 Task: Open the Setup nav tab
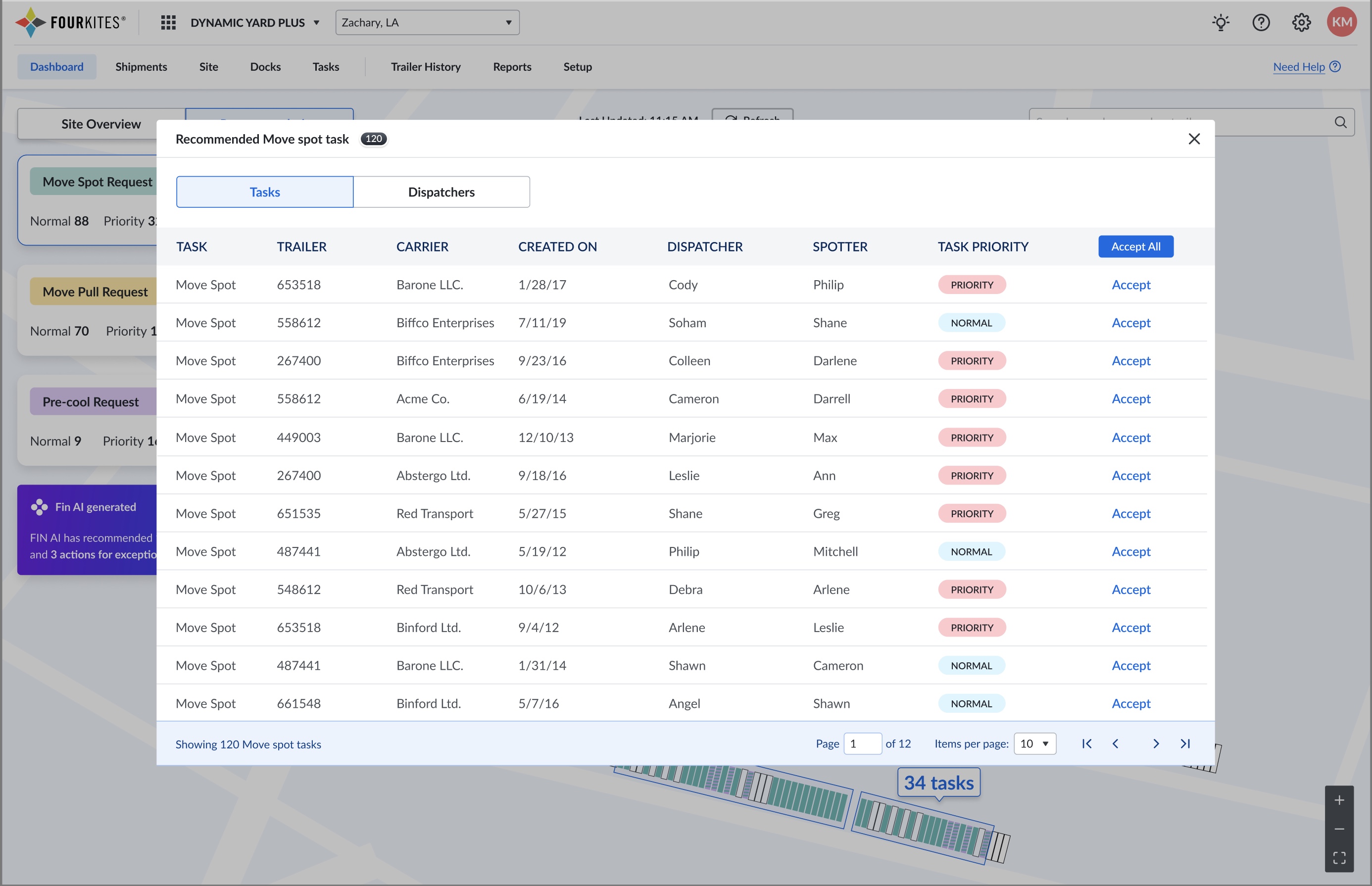pos(578,67)
